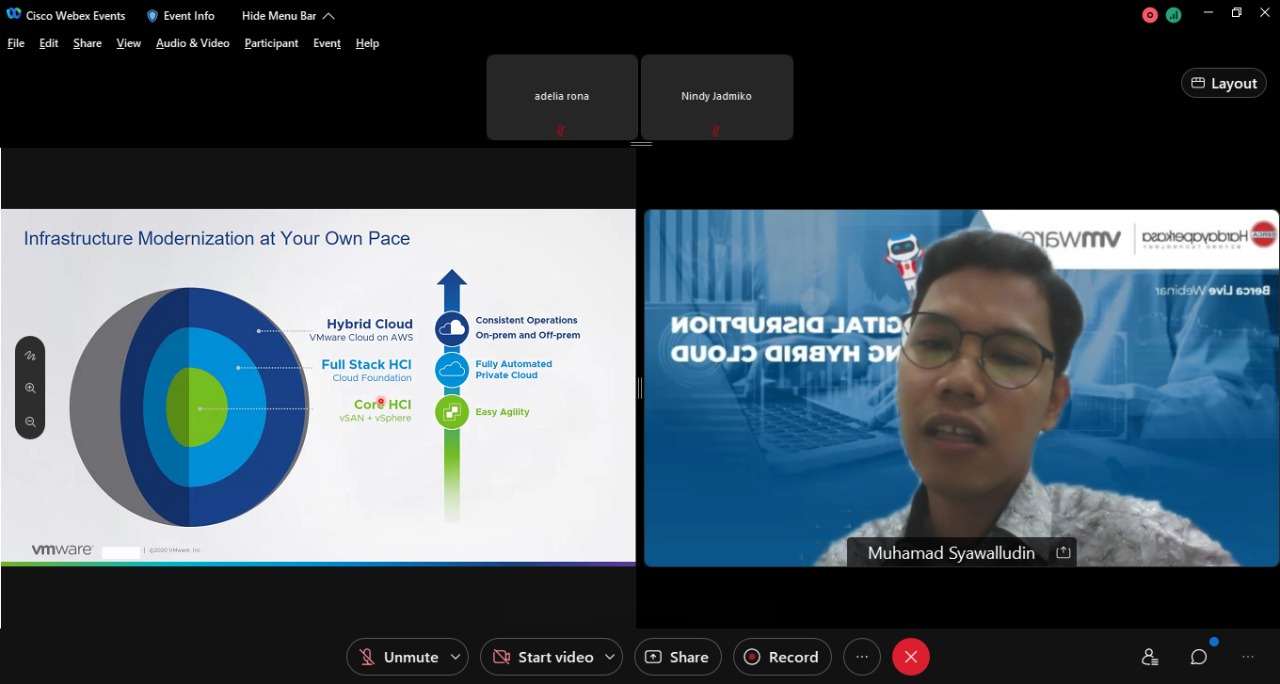
Task: Click the red leave event button
Action: [911, 657]
